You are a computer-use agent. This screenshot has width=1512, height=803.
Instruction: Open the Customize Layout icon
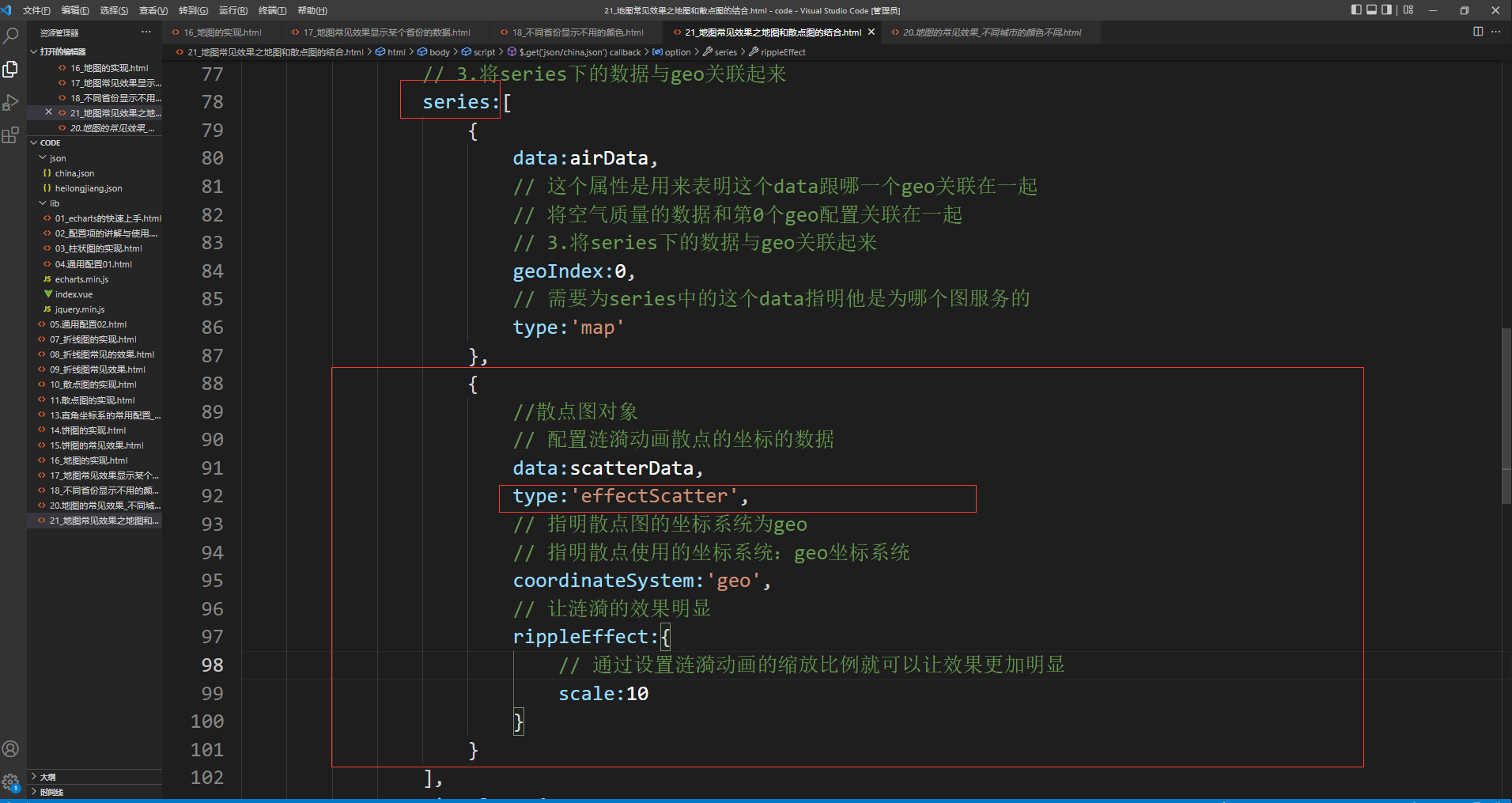point(1408,10)
